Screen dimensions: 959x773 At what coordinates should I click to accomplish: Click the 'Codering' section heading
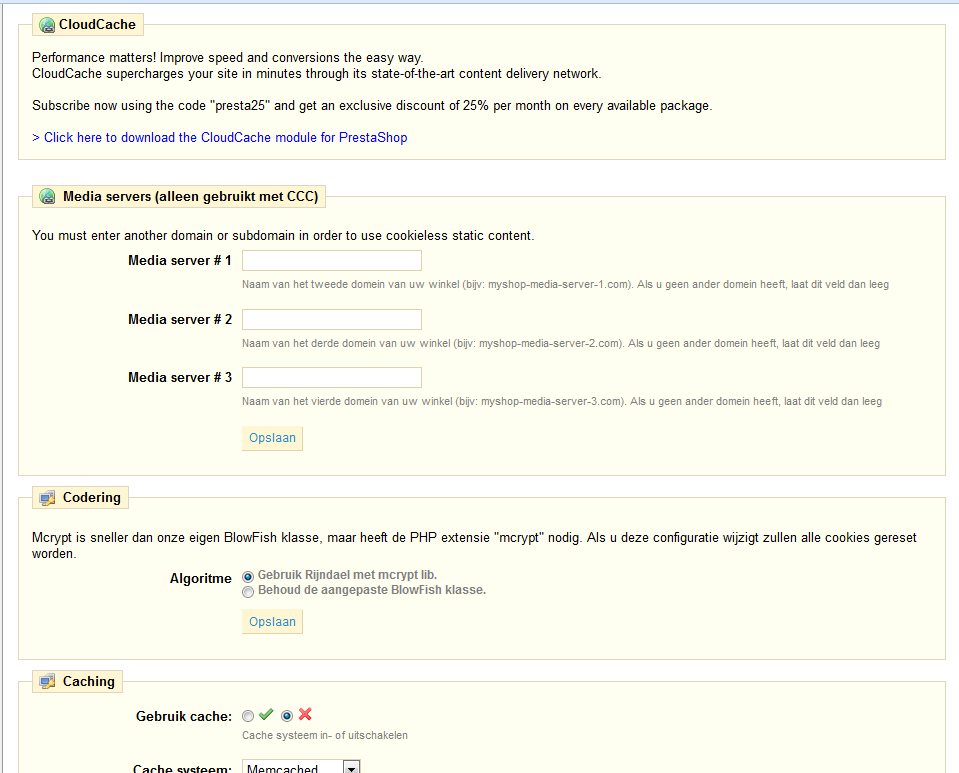[x=92, y=497]
